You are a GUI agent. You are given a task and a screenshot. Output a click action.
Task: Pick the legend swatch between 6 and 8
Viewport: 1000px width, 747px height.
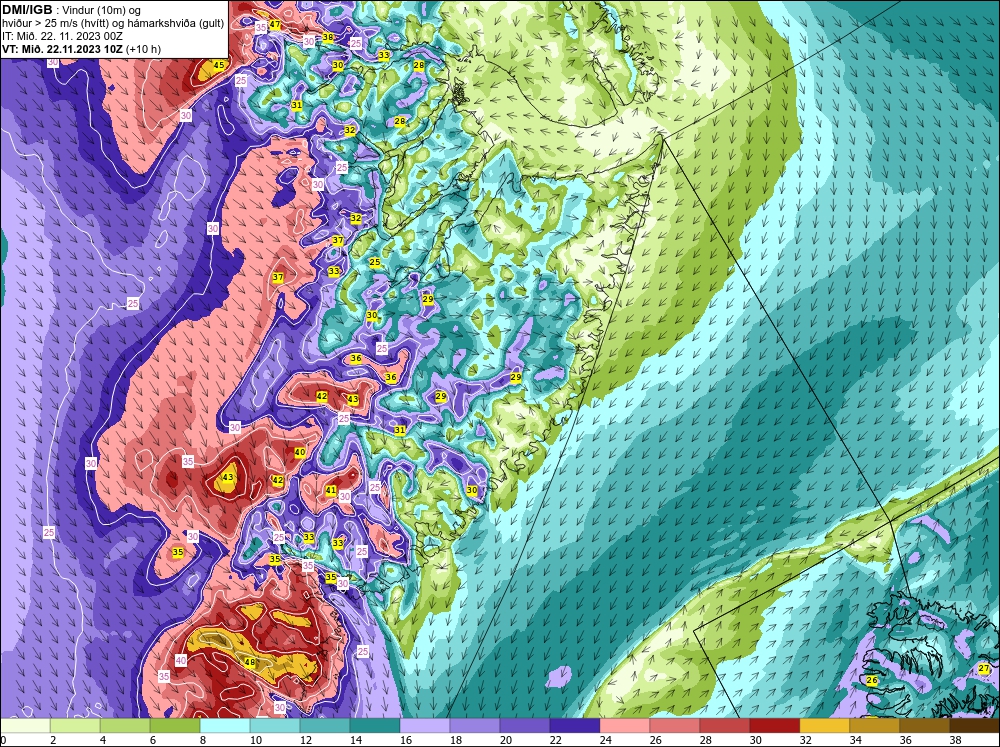click(175, 726)
